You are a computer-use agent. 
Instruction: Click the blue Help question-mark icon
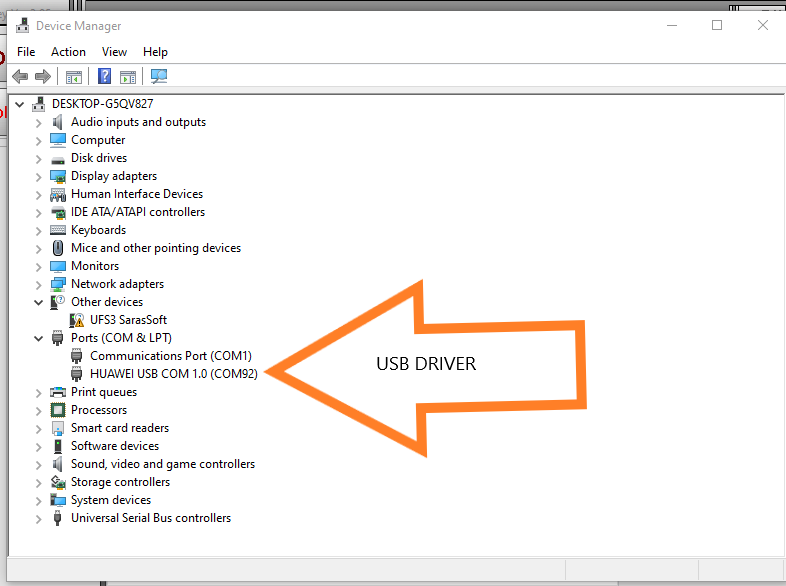click(104, 76)
